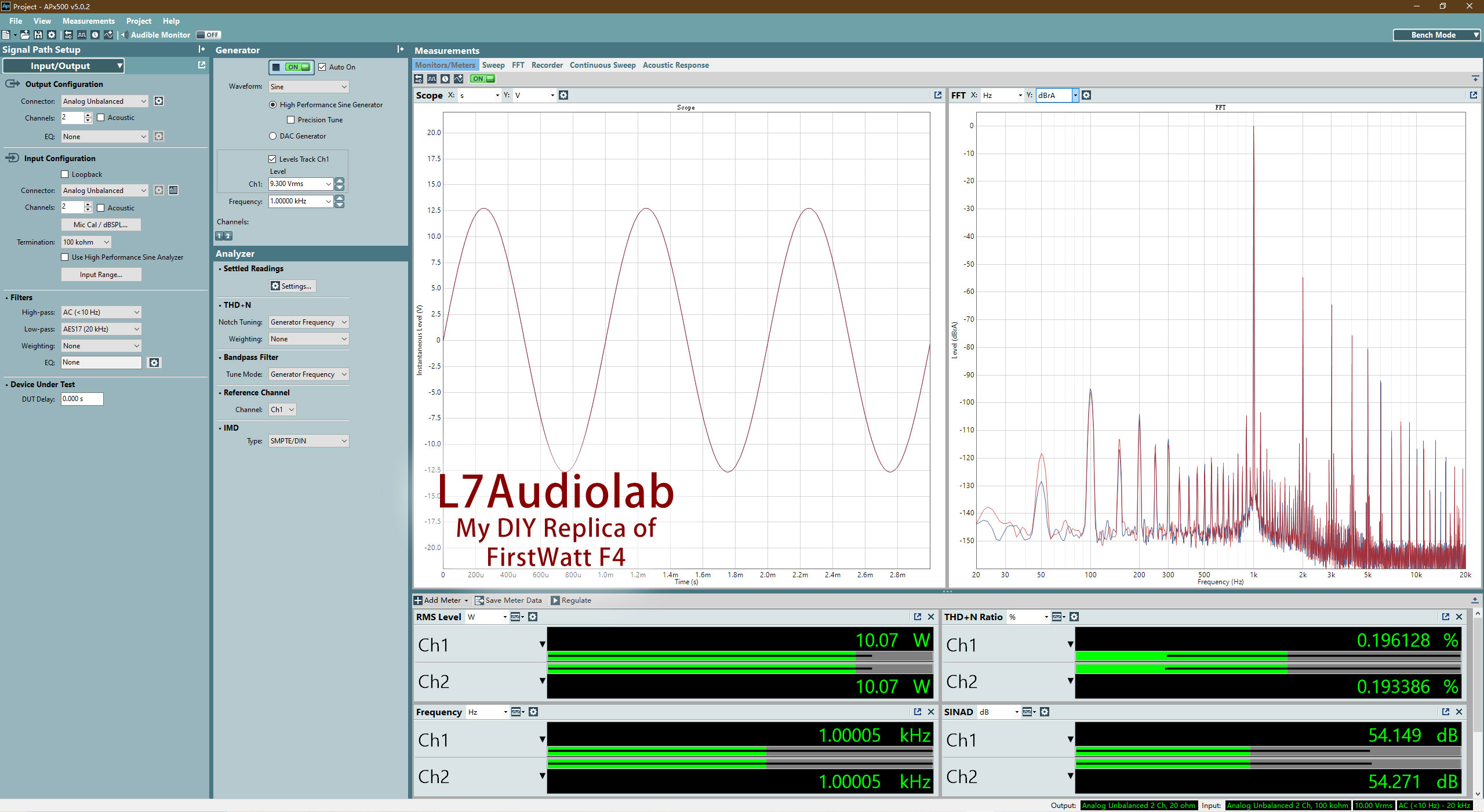The image size is (1484, 812).
Task: Open the Help menu
Action: point(171,21)
